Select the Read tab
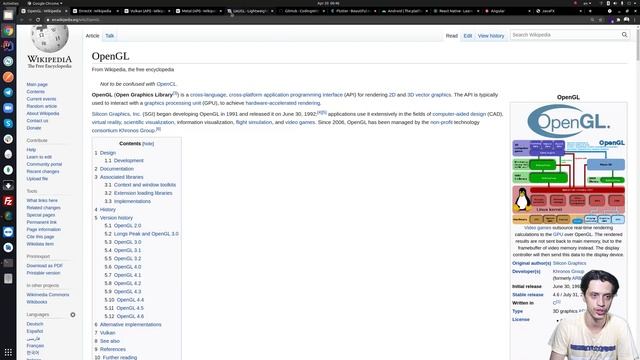 [451, 36]
